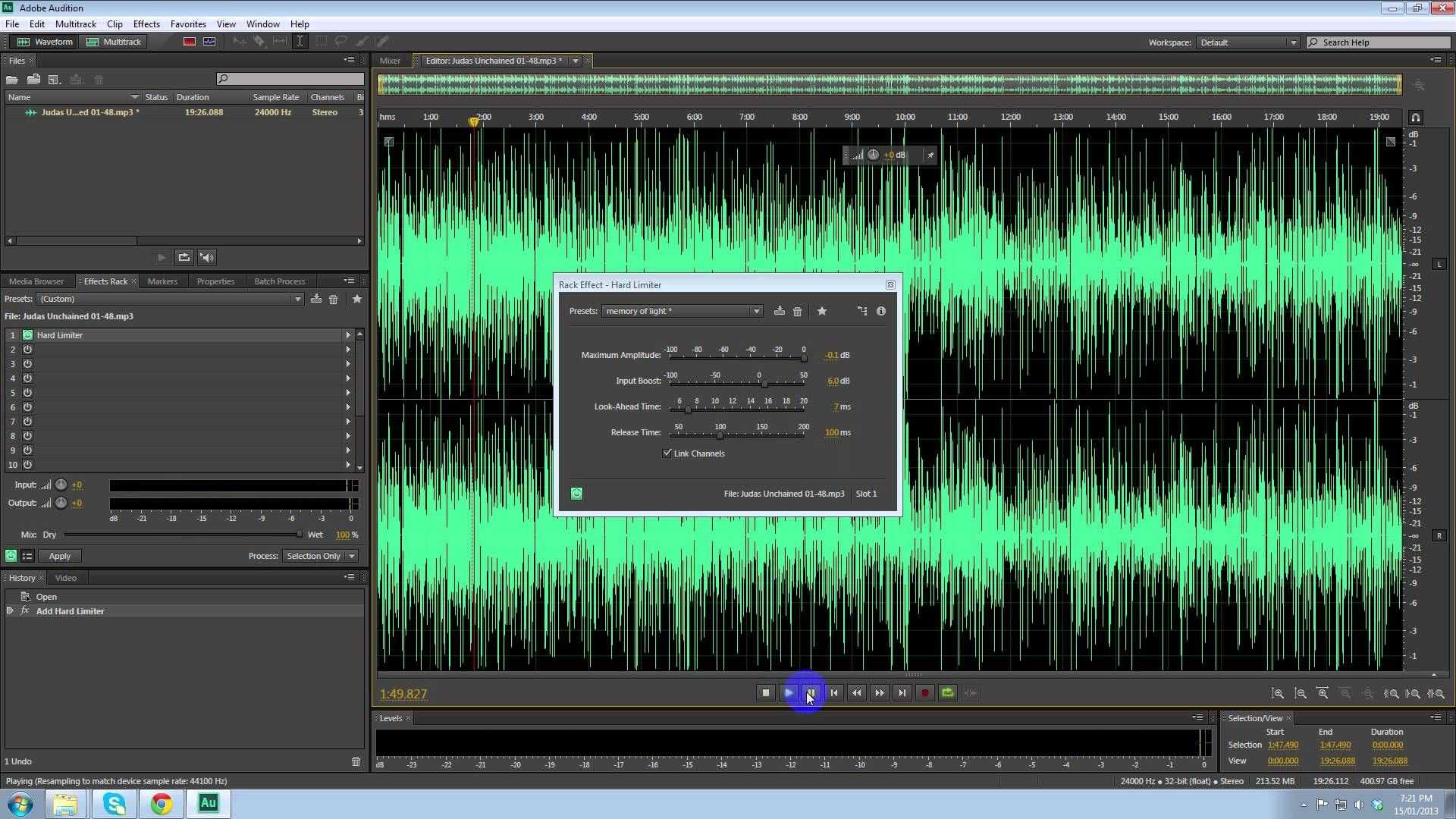1456x819 pixels.
Task: Select Open entry in History panel
Action: pos(46,597)
